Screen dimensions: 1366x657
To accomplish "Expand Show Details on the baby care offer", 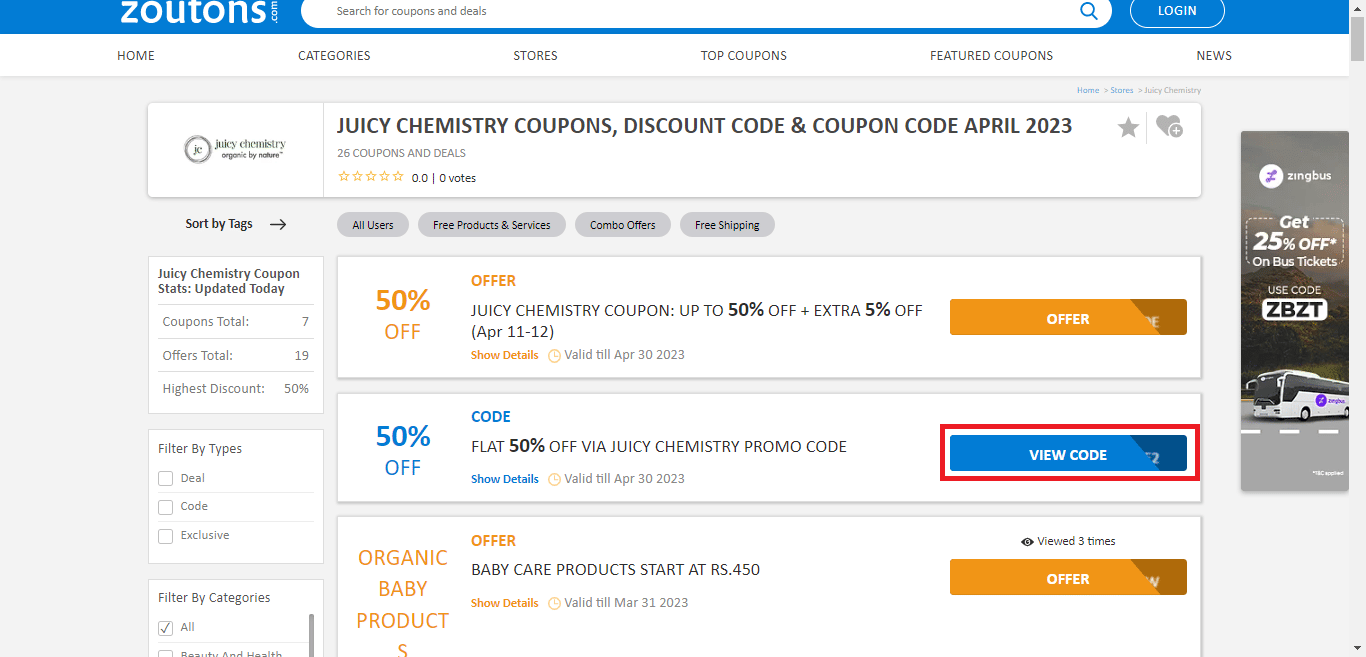I will click(x=504, y=602).
